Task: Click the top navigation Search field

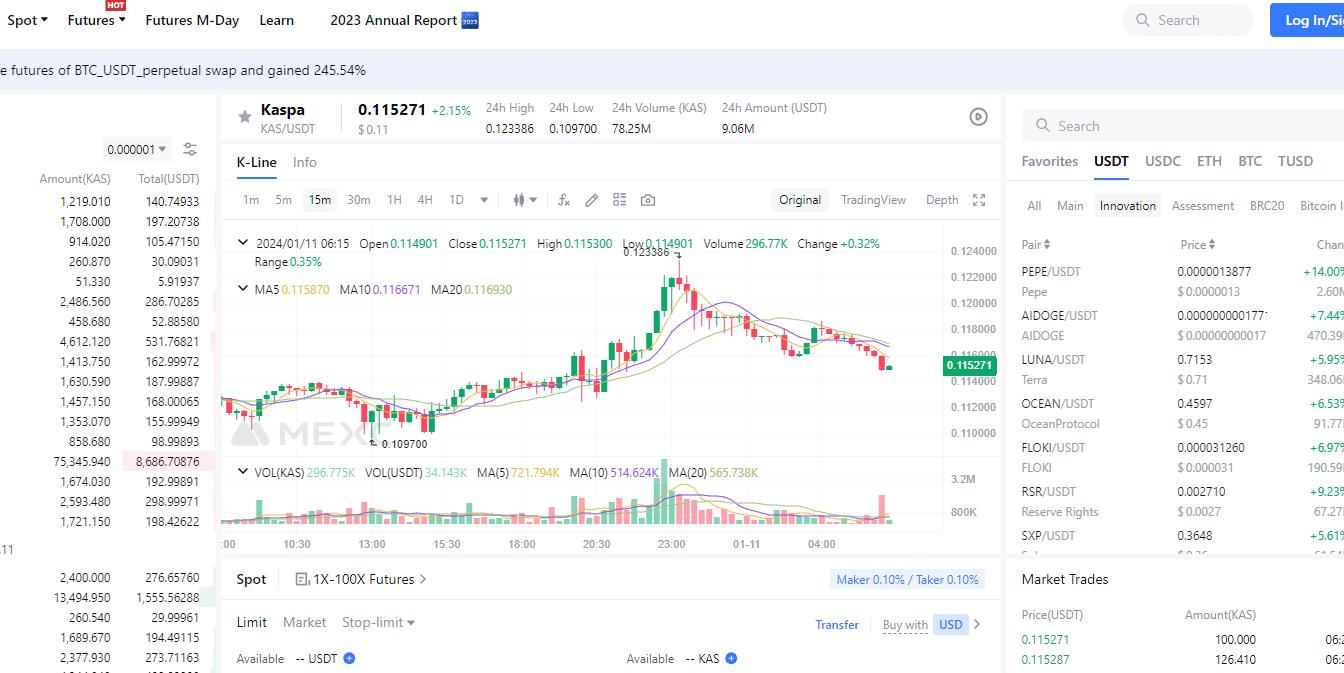Action: (x=1188, y=20)
